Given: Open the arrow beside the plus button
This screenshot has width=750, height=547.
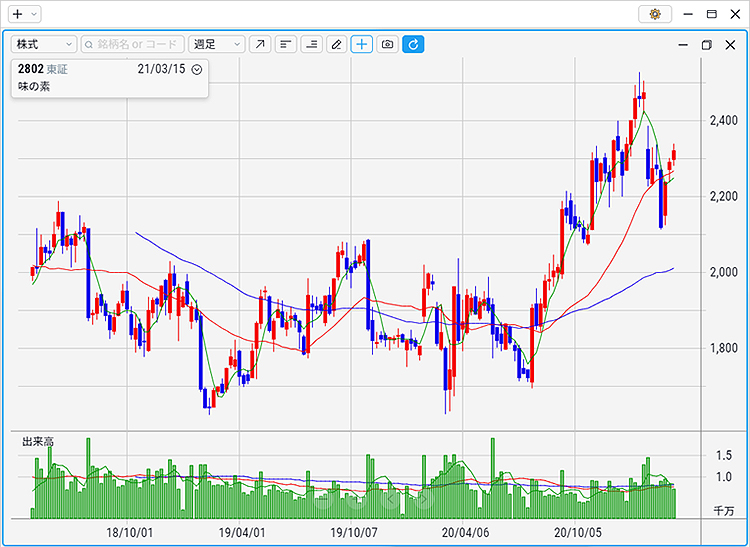Looking at the screenshot, I should (33, 14).
